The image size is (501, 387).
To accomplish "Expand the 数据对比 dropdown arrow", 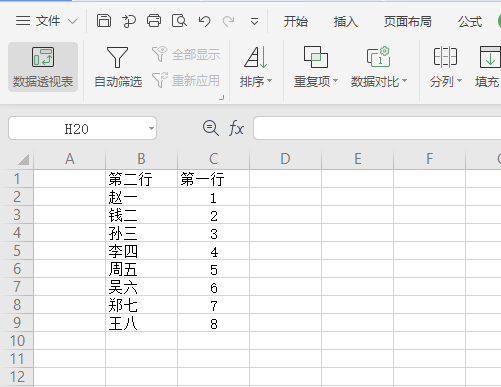I will 404,81.
